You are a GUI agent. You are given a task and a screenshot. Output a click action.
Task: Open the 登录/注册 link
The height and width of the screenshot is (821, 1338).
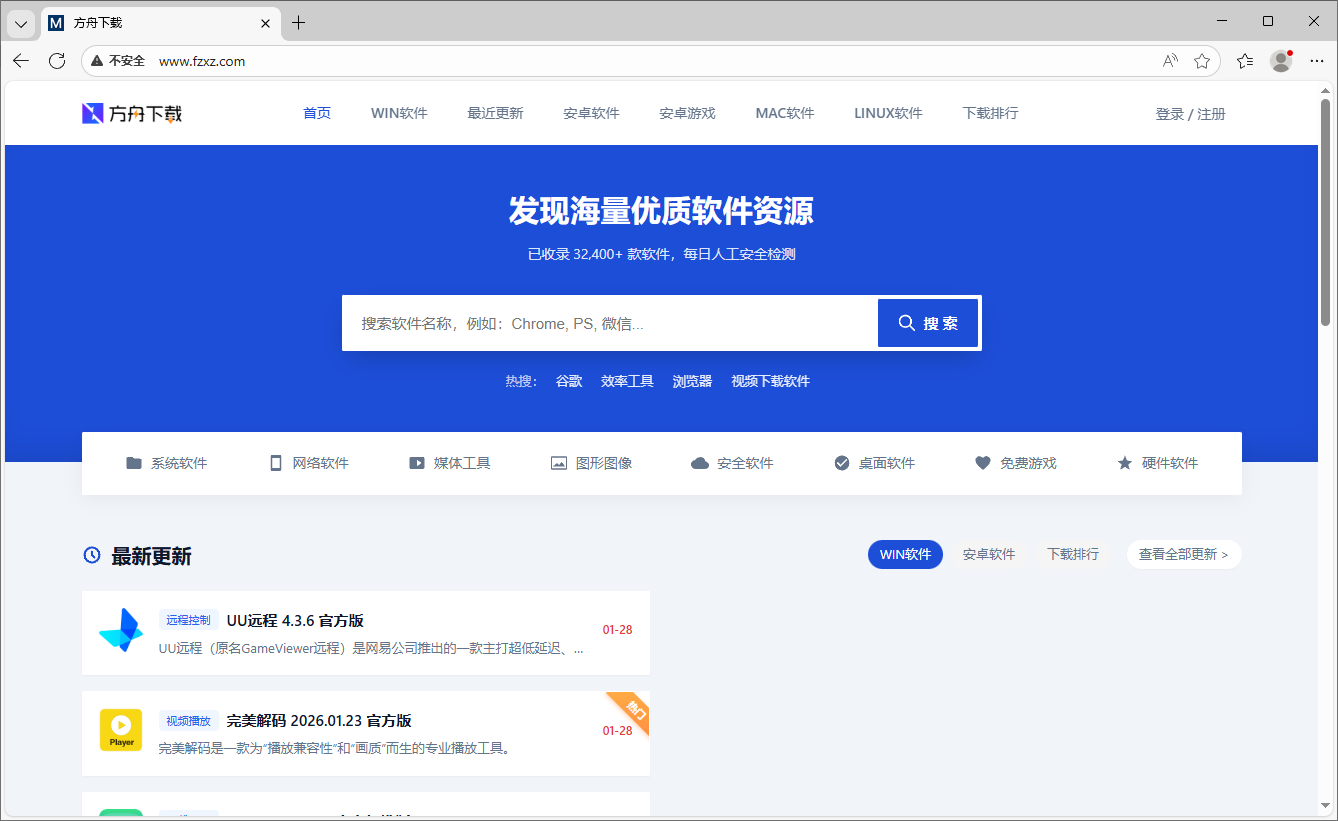1190,113
